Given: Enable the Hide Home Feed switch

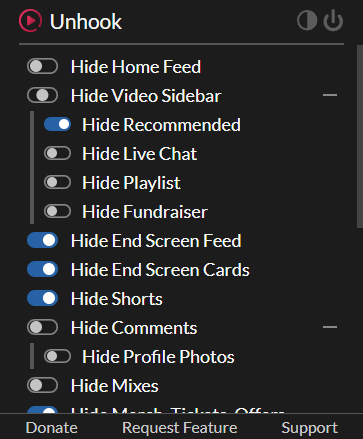Looking at the screenshot, I should click(42, 66).
